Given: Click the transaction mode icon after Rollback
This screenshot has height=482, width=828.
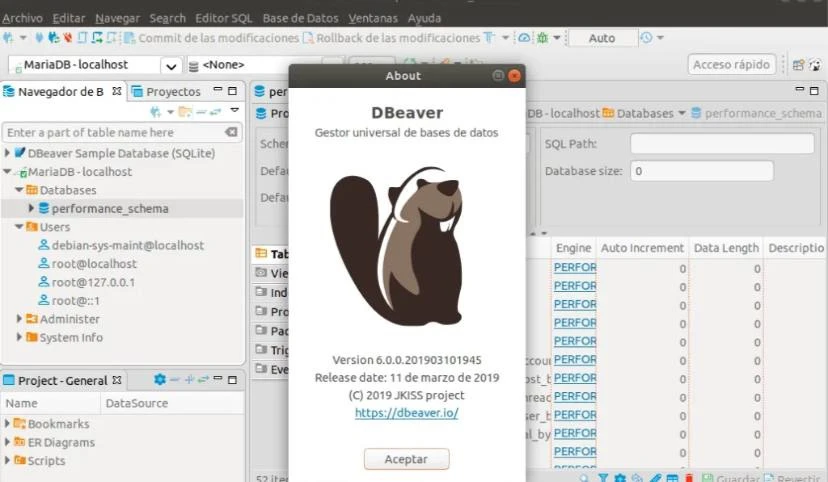Looking at the screenshot, I should coord(490,38).
